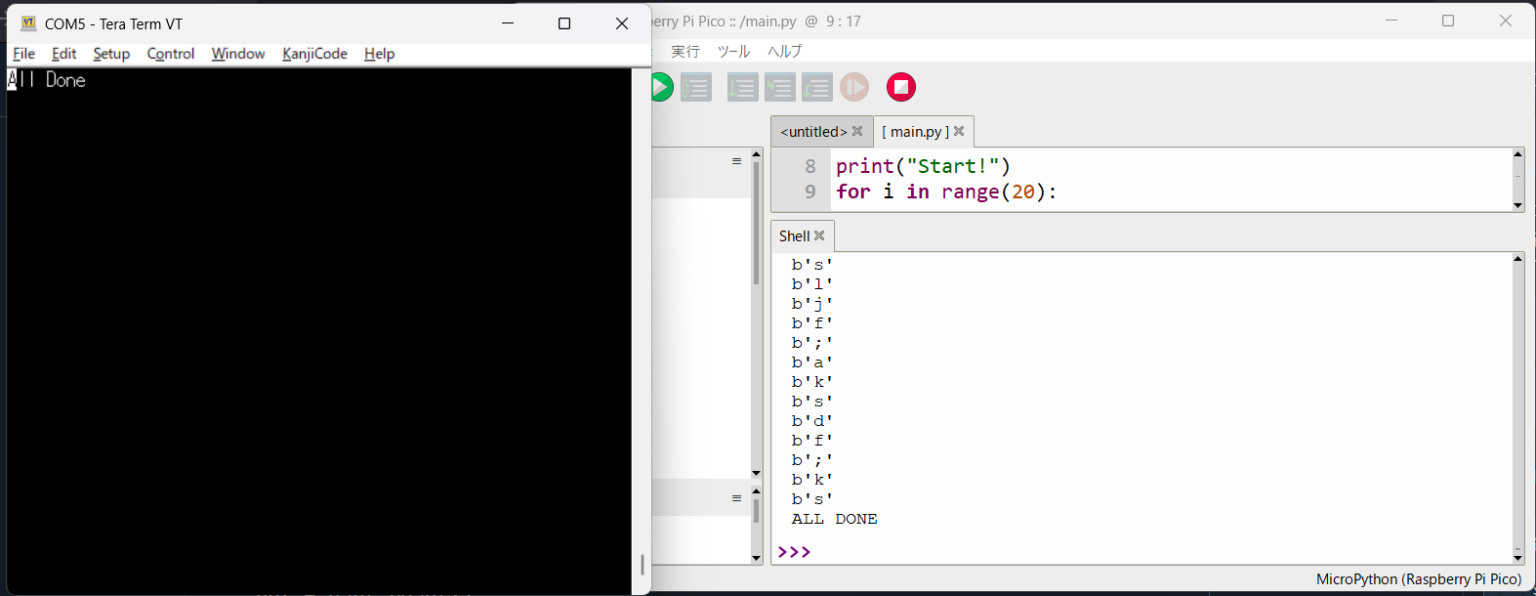Open Tera Term's KanjiCode menu
The height and width of the screenshot is (596, 1536).
(x=314, y=54)
